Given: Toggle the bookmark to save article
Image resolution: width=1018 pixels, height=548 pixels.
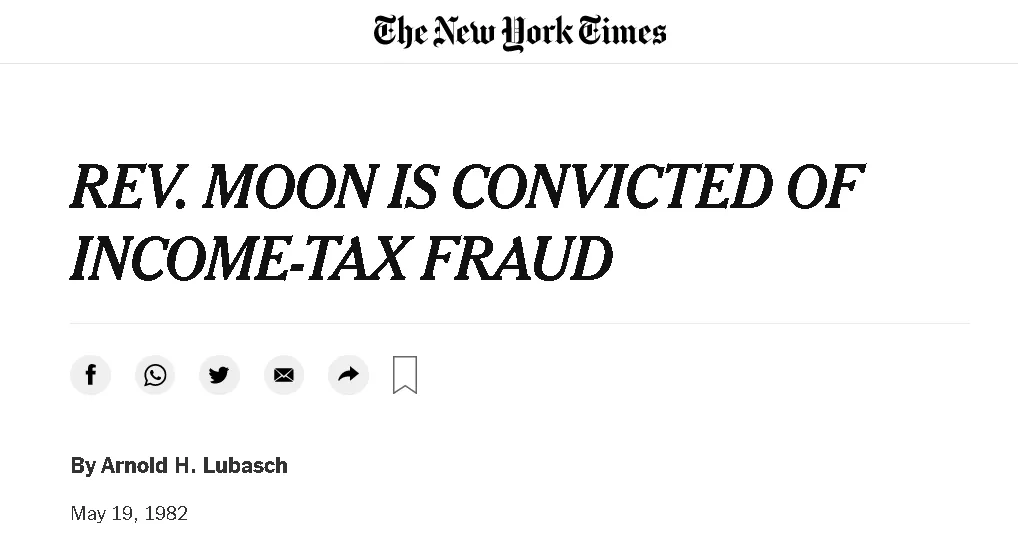Looking at the screenshot, I should coord(405,375).
